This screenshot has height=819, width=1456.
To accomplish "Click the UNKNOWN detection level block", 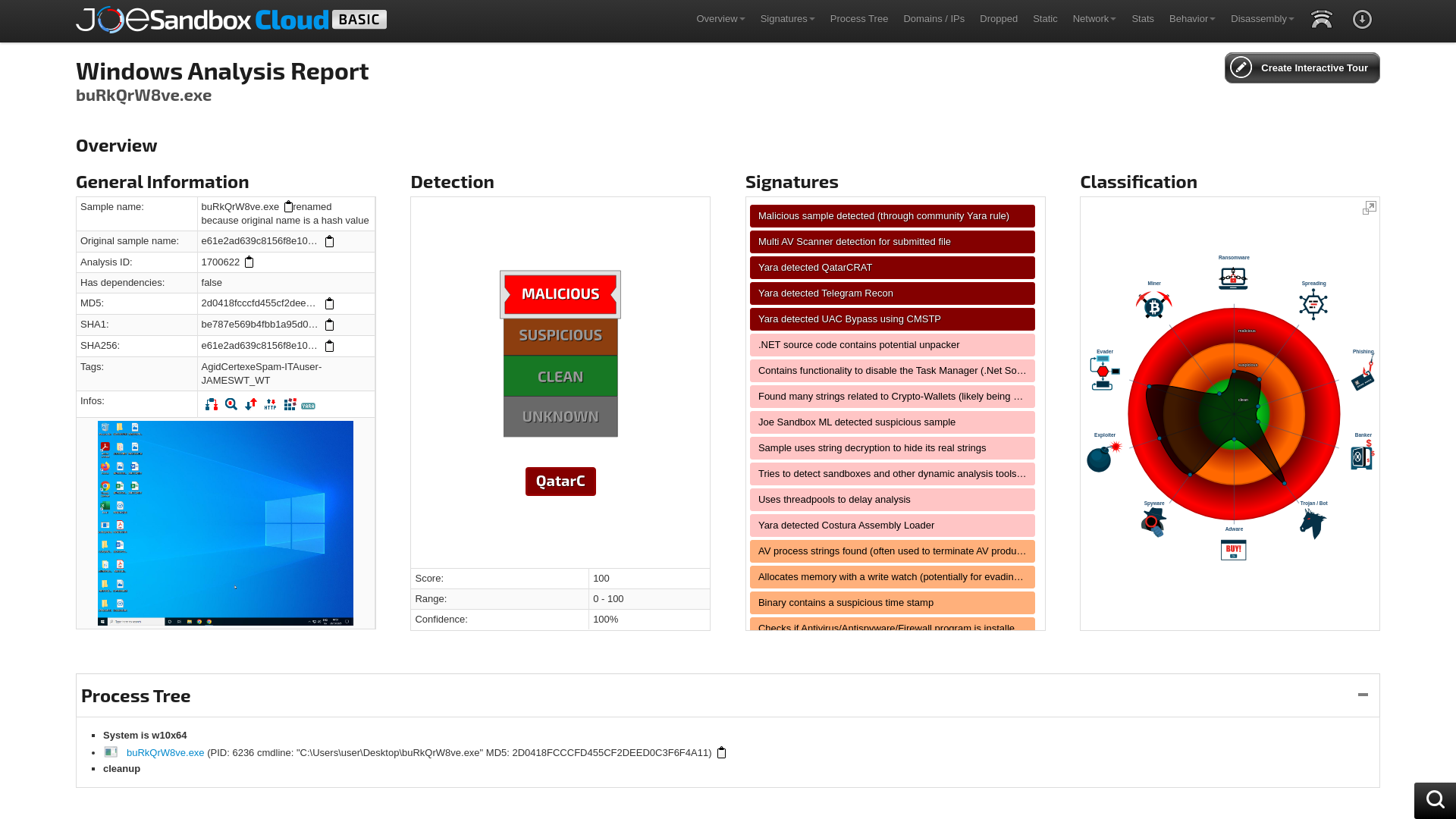I will 560,417.
